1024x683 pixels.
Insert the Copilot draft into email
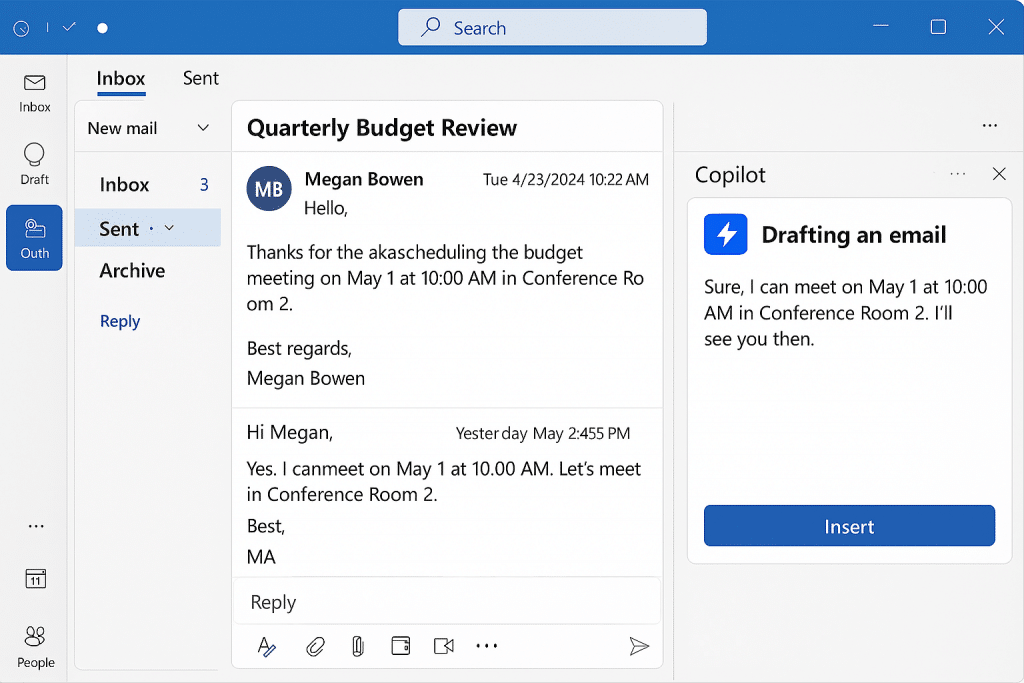tap(849, 526)
